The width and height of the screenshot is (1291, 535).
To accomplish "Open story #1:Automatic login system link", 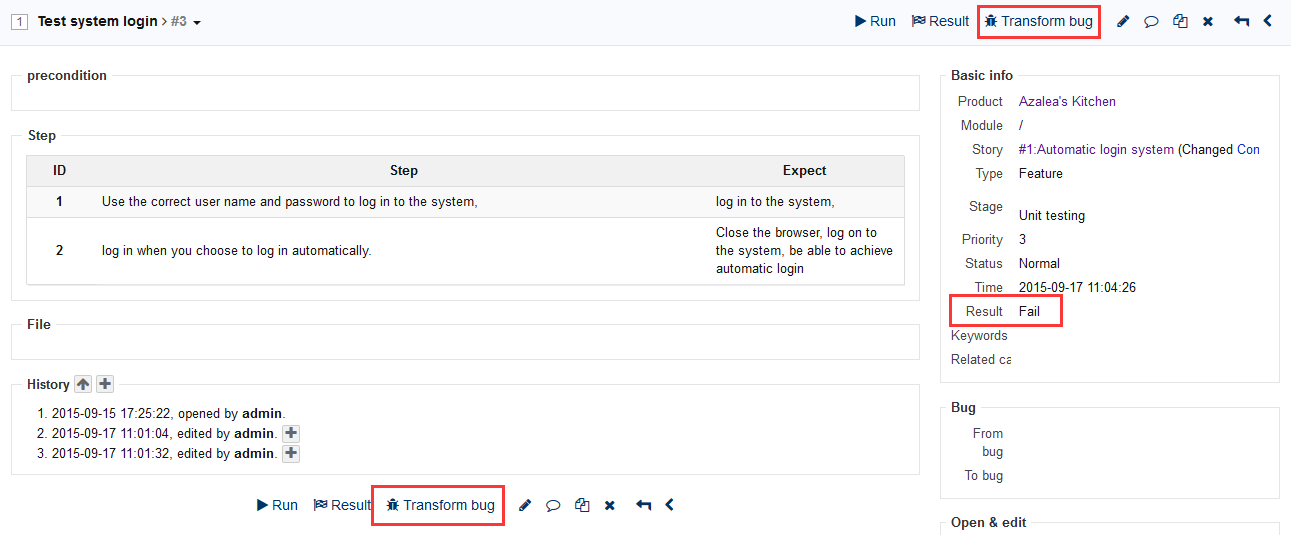I will click(x=1096, y=149).
